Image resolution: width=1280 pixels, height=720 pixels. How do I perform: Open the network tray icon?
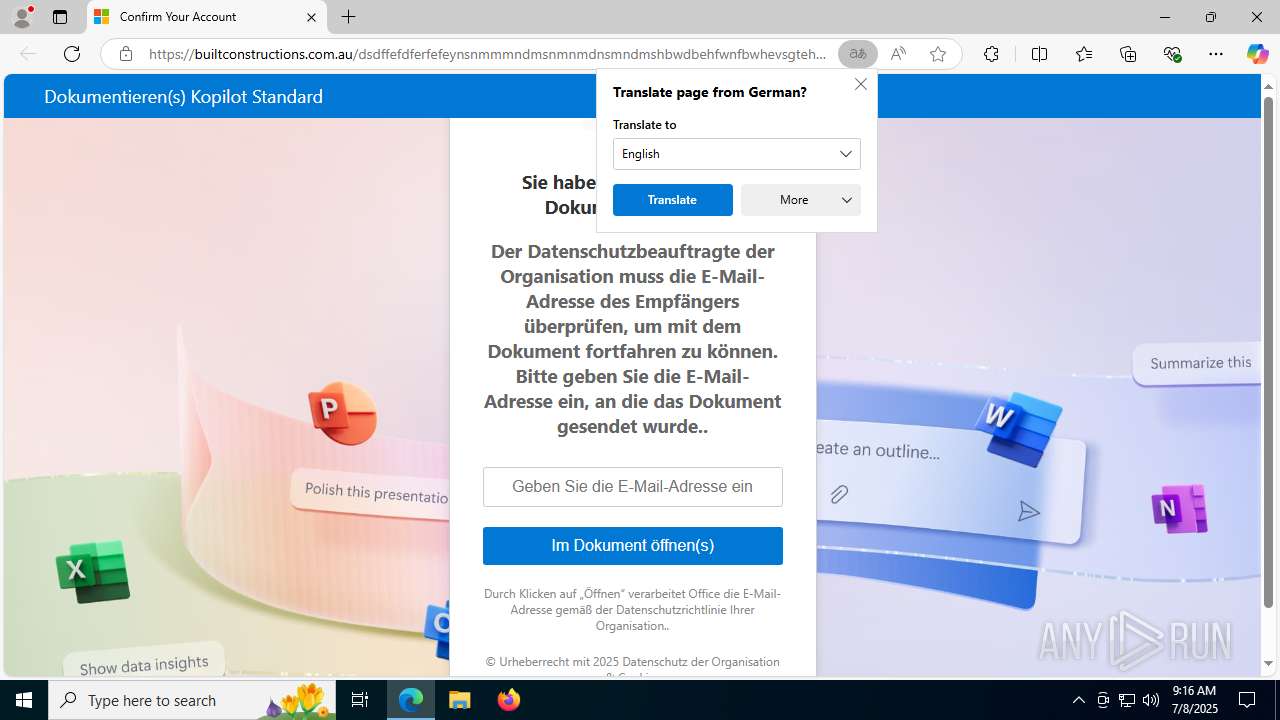(x=1127, y=700)
